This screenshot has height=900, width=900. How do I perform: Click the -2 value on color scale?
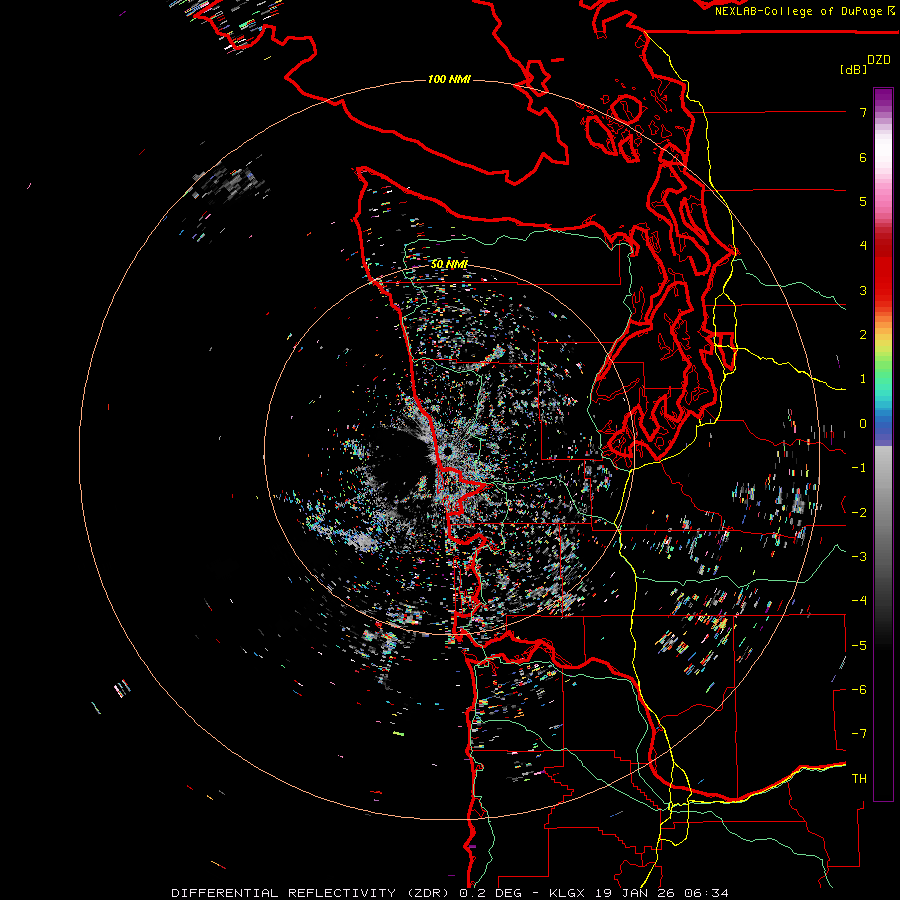pos(859,513)
